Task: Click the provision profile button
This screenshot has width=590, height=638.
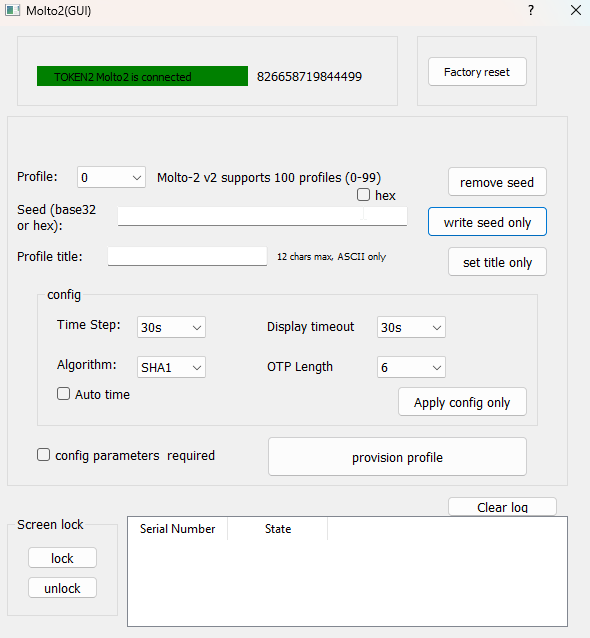Action: [398, 457]
